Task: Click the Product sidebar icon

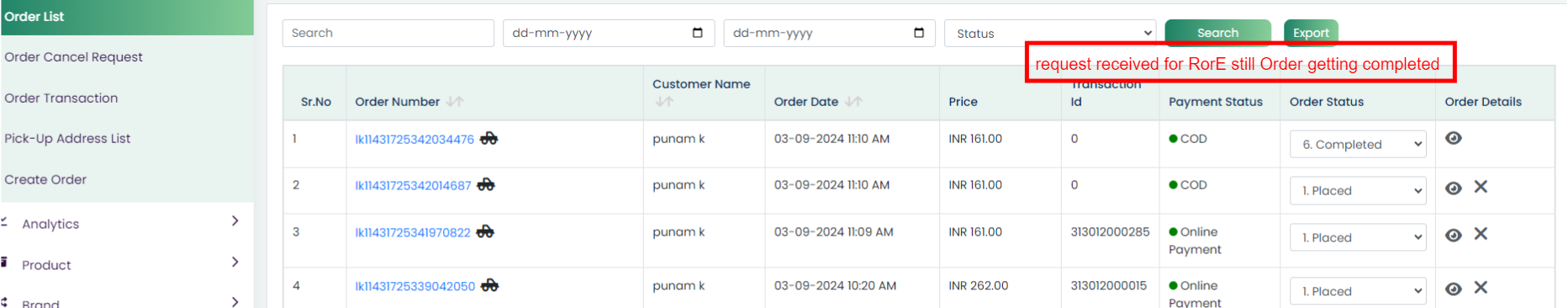Action: (4, 263)
